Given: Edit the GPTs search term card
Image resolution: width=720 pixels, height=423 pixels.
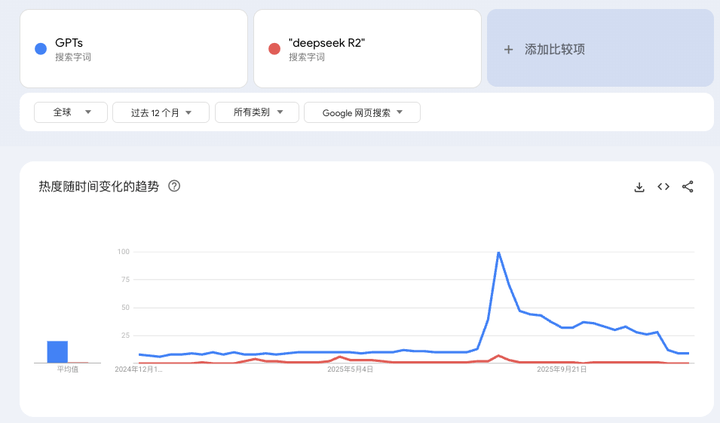Looking at the screenshot, I should (133, 49).
